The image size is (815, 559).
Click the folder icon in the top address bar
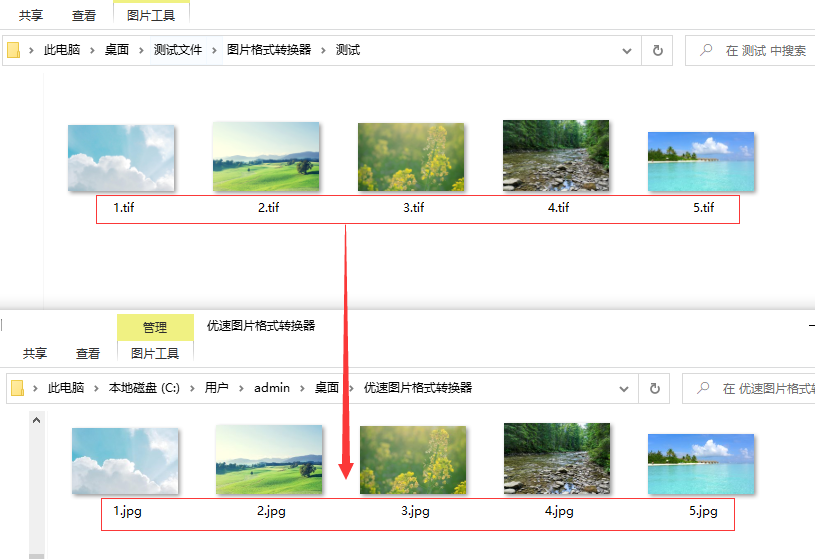coord(14,50)
